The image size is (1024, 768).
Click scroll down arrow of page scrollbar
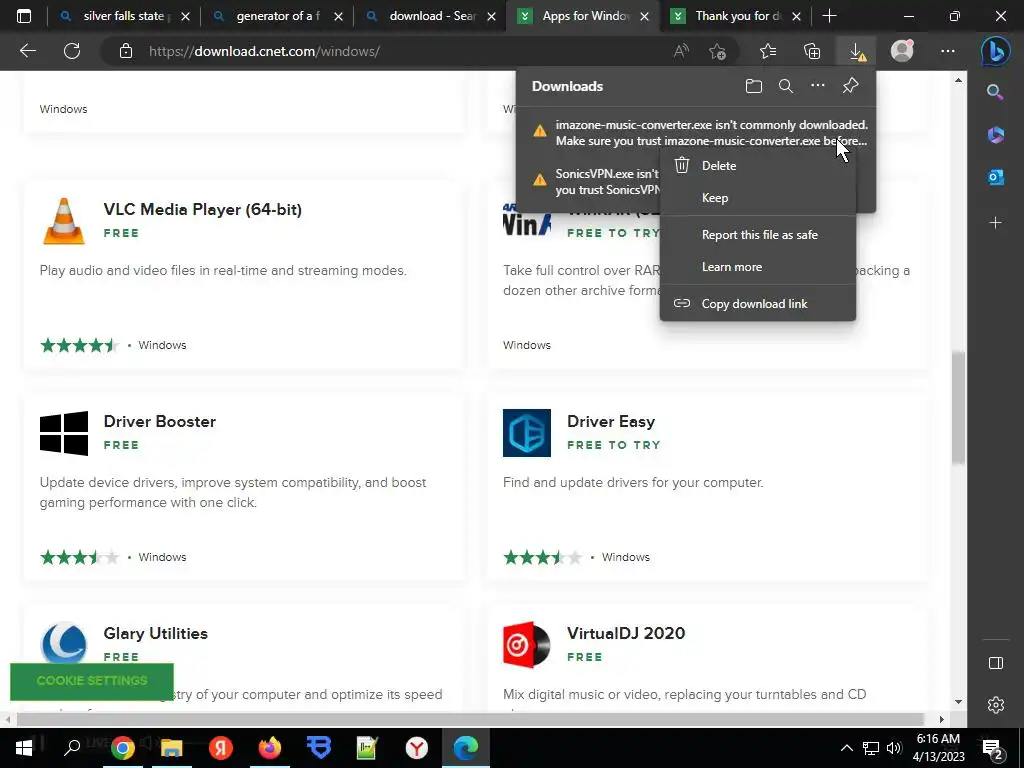pos(958,702)
